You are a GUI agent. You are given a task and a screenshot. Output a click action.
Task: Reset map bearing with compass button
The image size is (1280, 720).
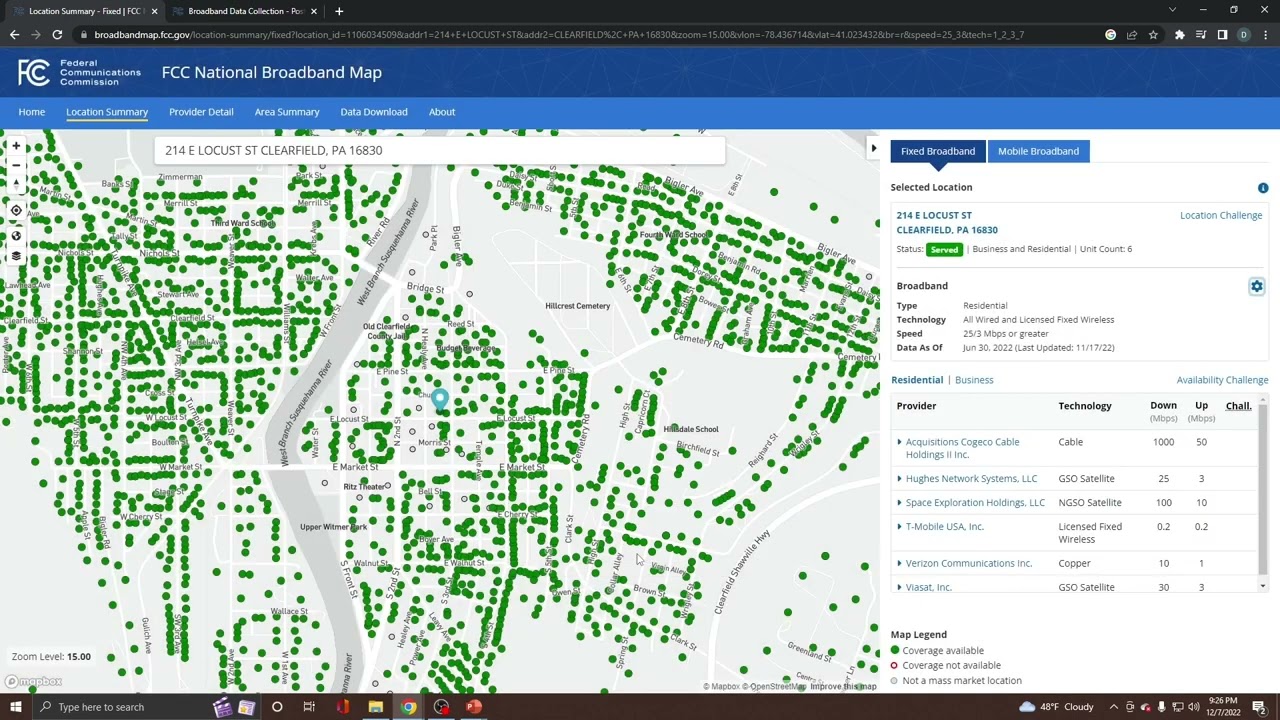click(x=16, y=183)
